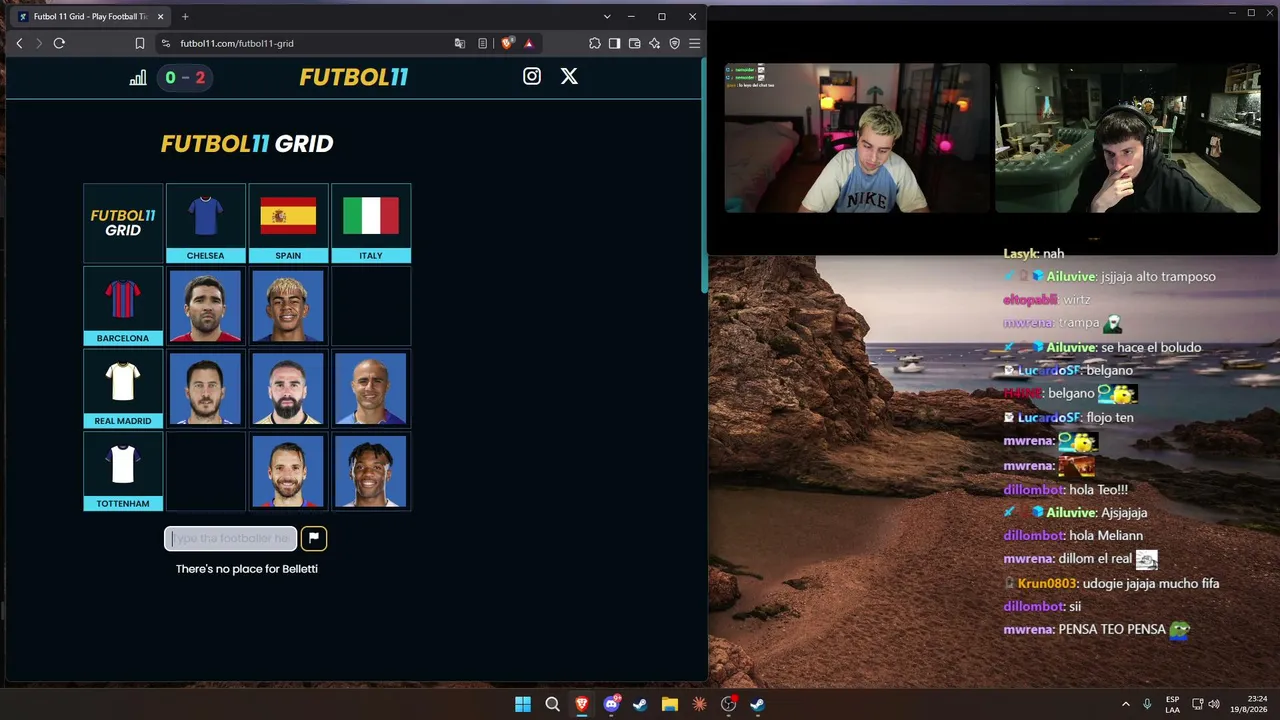The image size is (1280, 720).
Task: Open the orange starburst taskbar app
Action: (699, 704)
